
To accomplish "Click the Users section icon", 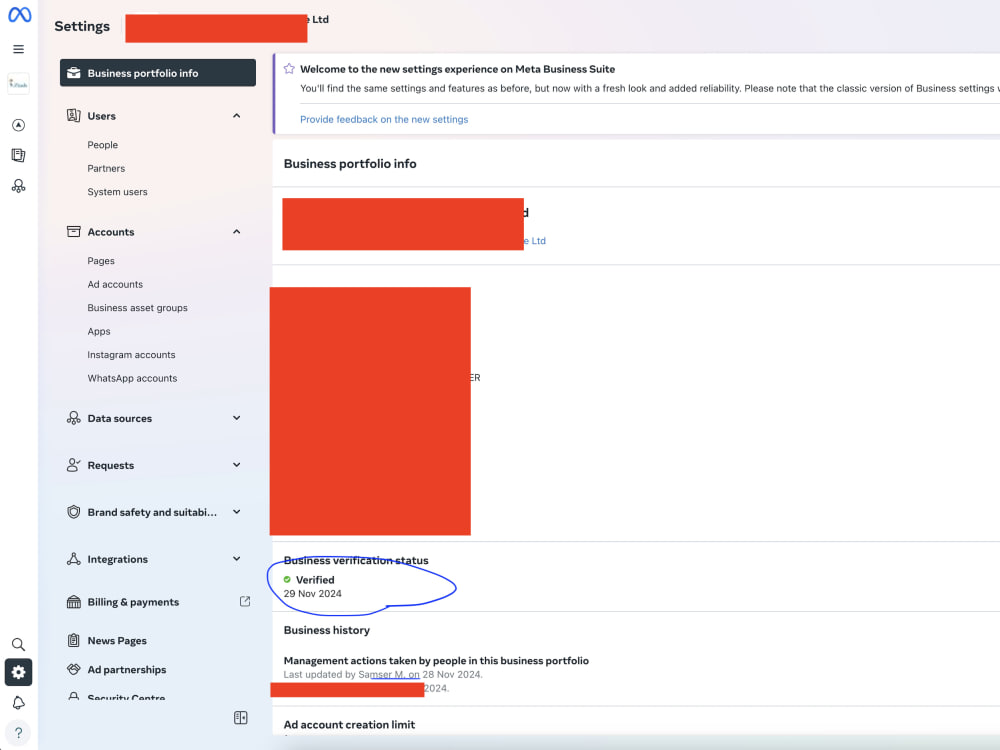I will coord(74,115).
